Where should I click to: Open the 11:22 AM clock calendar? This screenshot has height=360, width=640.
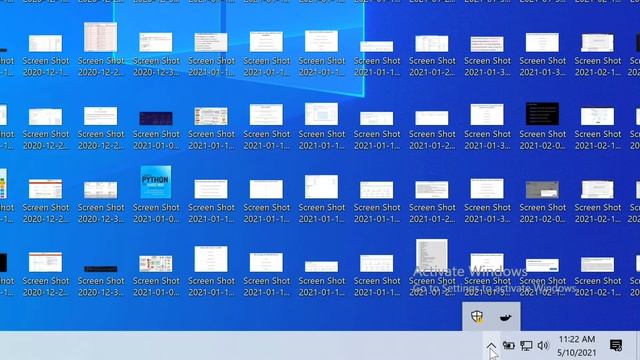click(x=577, y=346)
